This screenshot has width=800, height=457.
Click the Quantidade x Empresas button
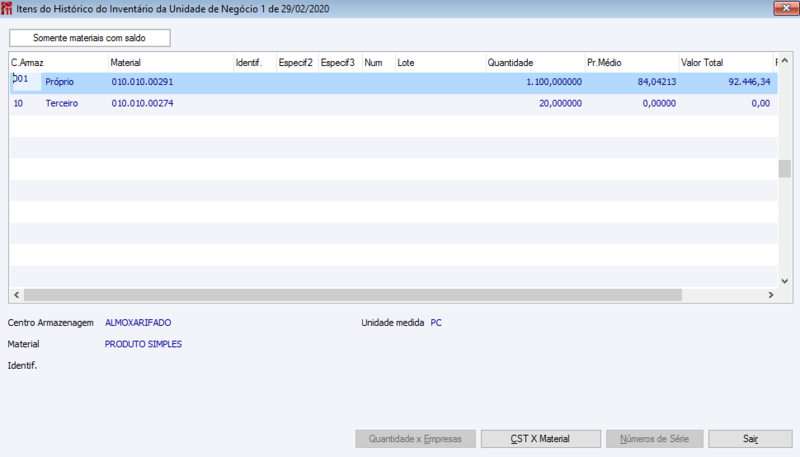(415, 439)
